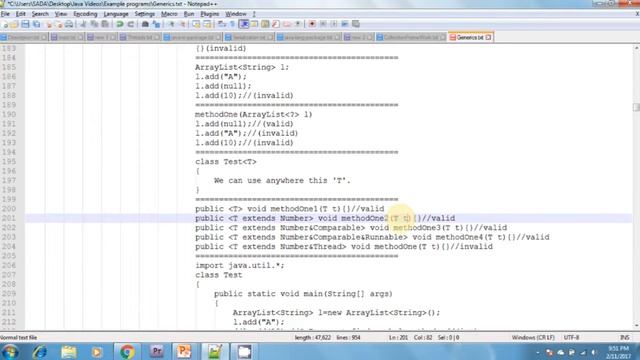Zoom out using the toolbar icon
The height and width of the screenshot is (360, 640).
pos(182,24)
